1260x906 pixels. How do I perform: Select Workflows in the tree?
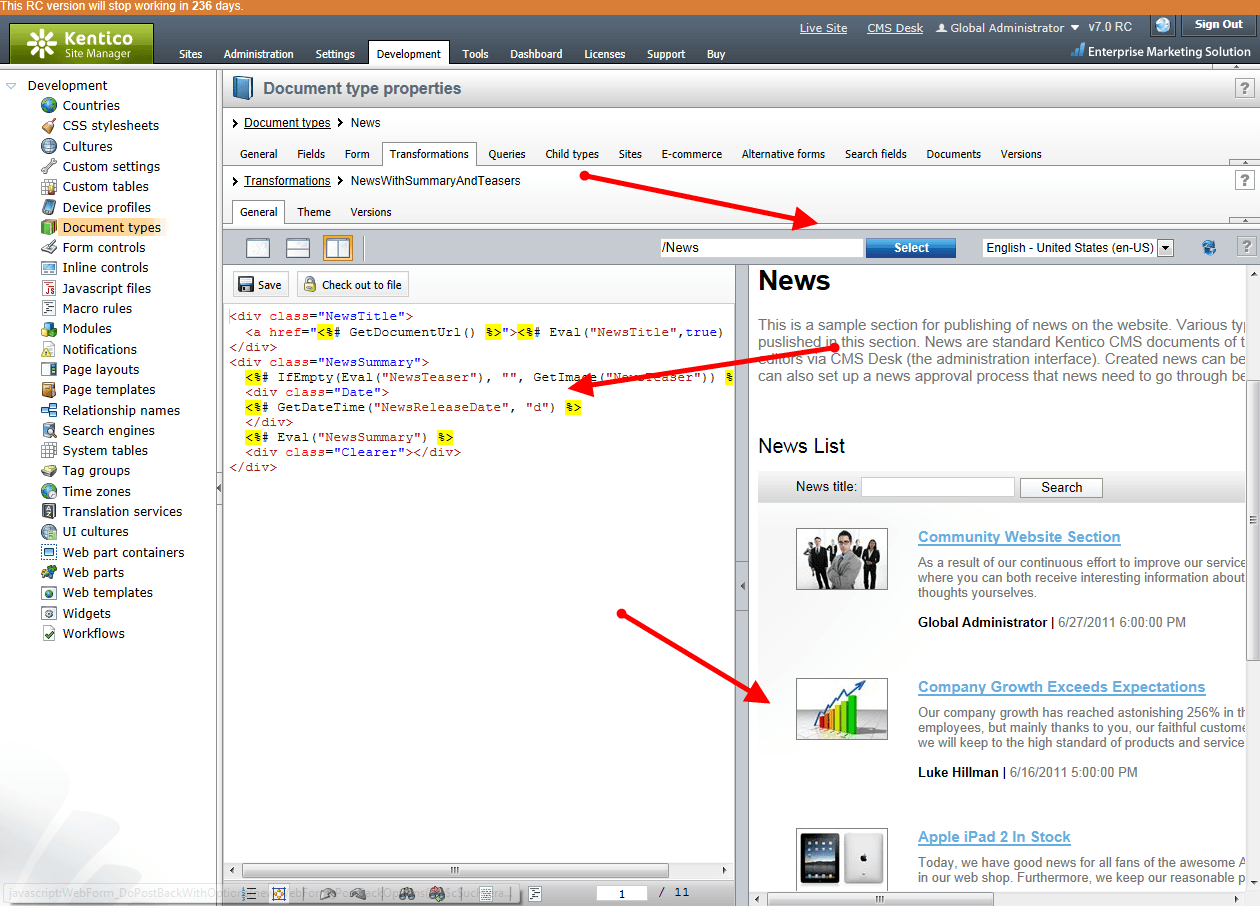[94, 634]
